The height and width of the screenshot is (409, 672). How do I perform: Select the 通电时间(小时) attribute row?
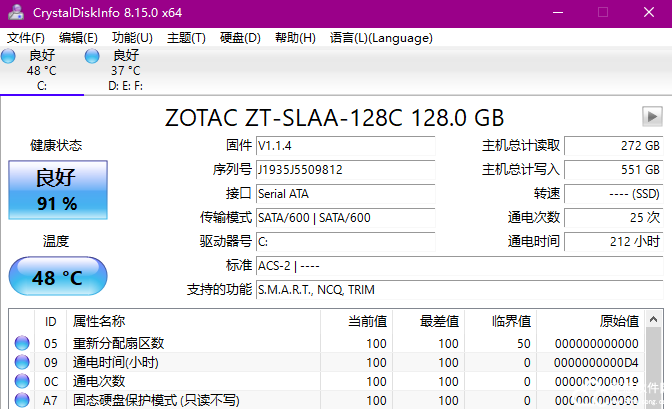tap(327, 362)
